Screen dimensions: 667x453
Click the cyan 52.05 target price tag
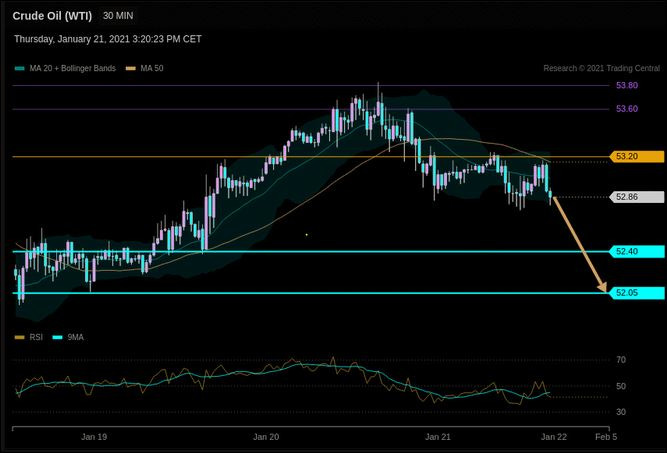click(x=637, y=293)
